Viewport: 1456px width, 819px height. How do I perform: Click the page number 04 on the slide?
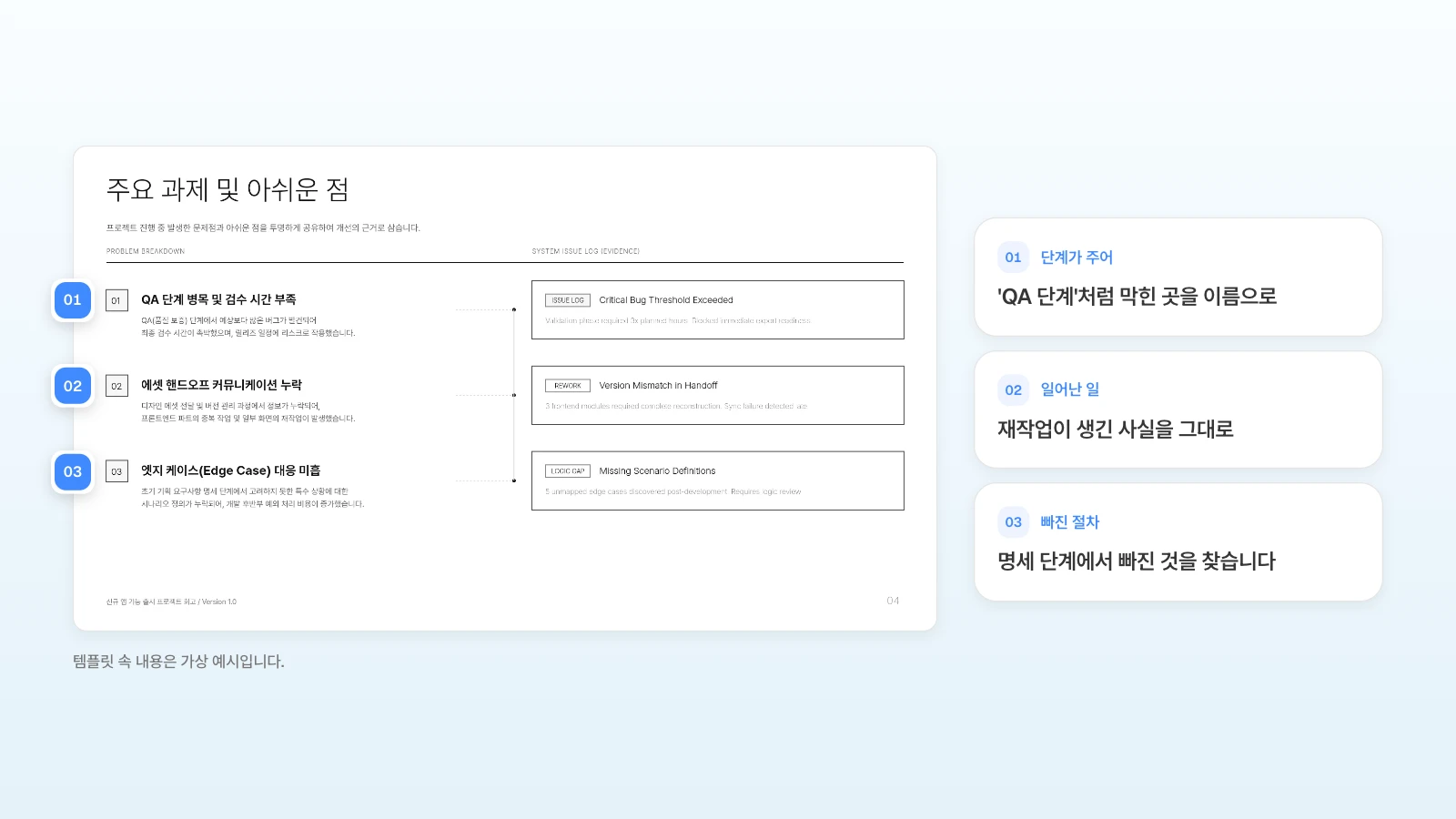[x=893, y=601]
